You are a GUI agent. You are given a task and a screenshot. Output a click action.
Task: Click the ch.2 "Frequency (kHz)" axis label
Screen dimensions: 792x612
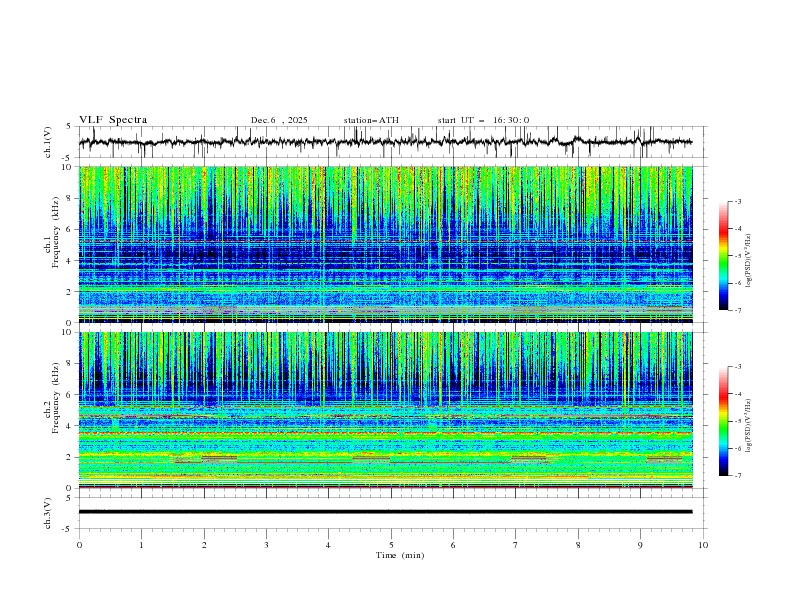56,398
